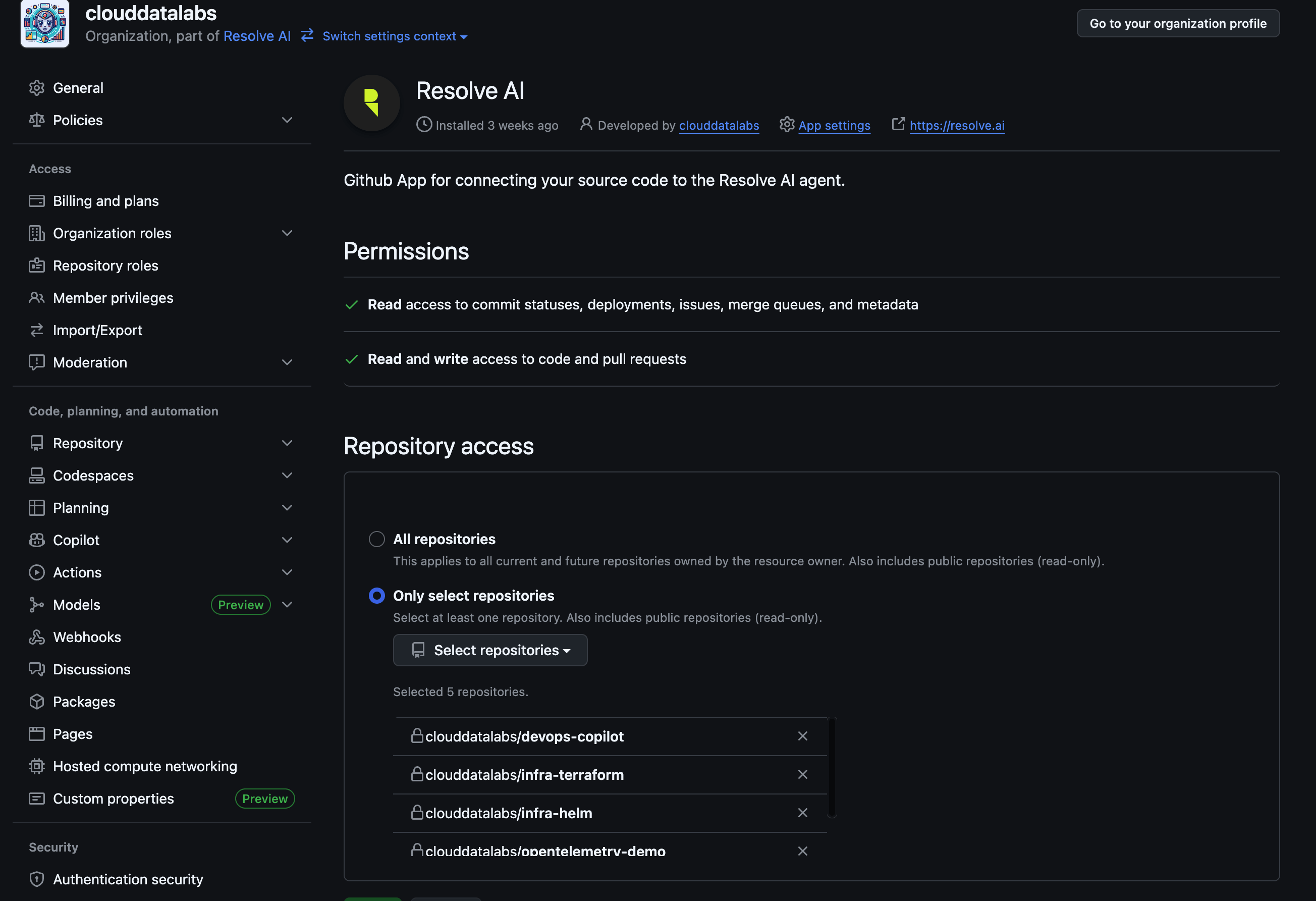Expand the Organization roles chevron
This screenshot has height=901, width=1316.
[287, 233]
